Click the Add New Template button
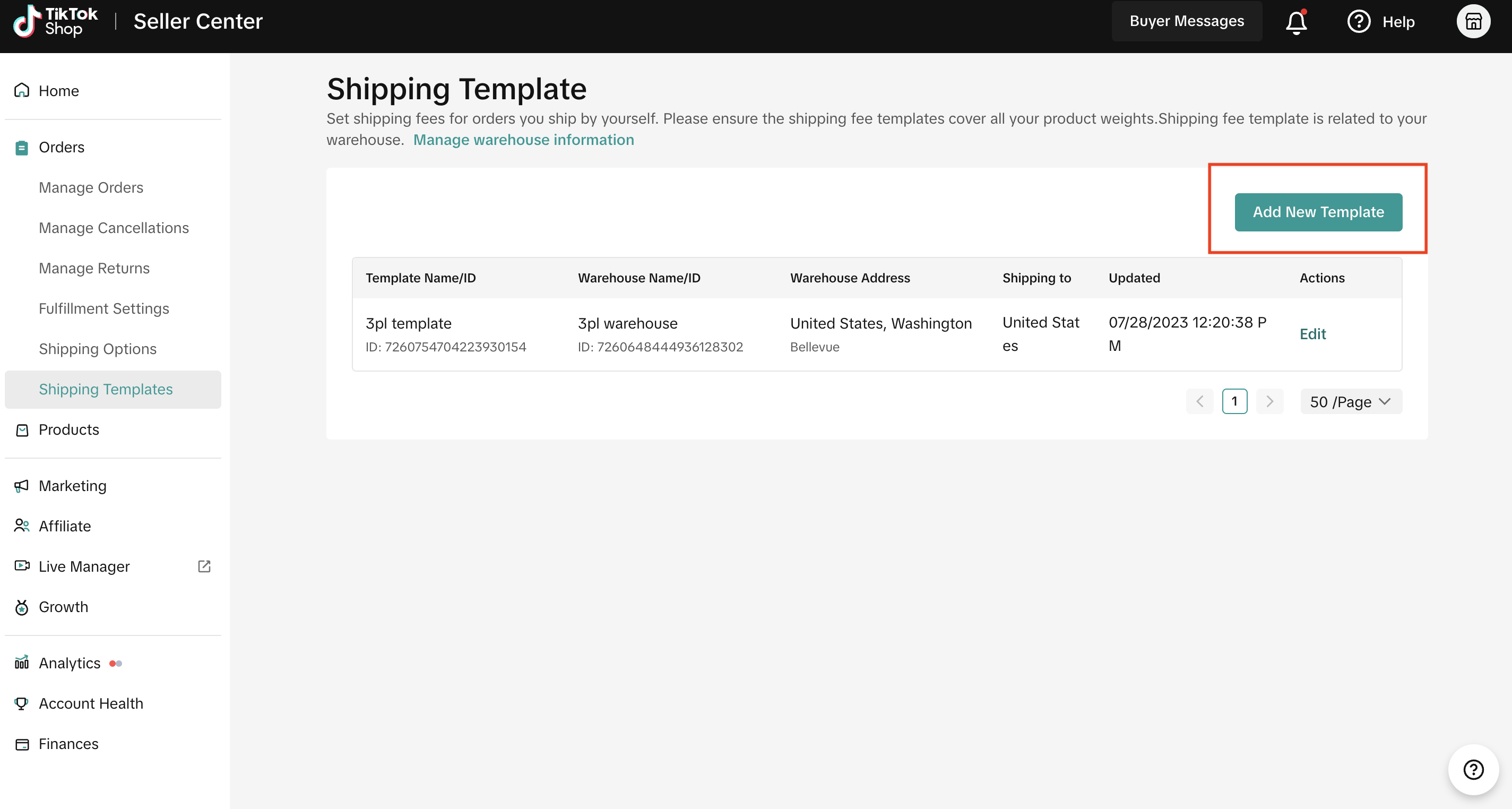This screenshot has width=1512, height=809. click(1318, 212)
